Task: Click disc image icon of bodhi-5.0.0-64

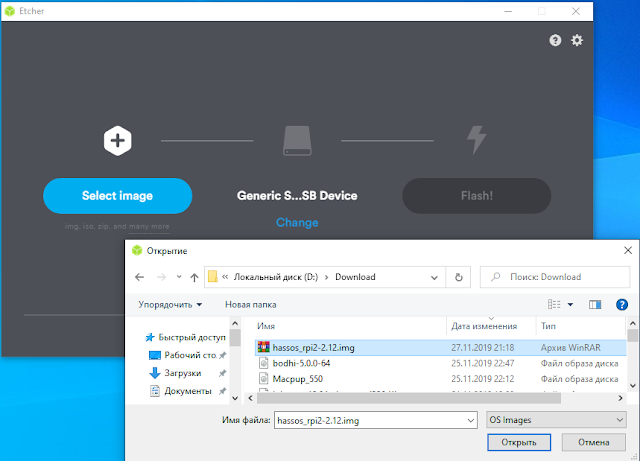Action: [264, 363]
